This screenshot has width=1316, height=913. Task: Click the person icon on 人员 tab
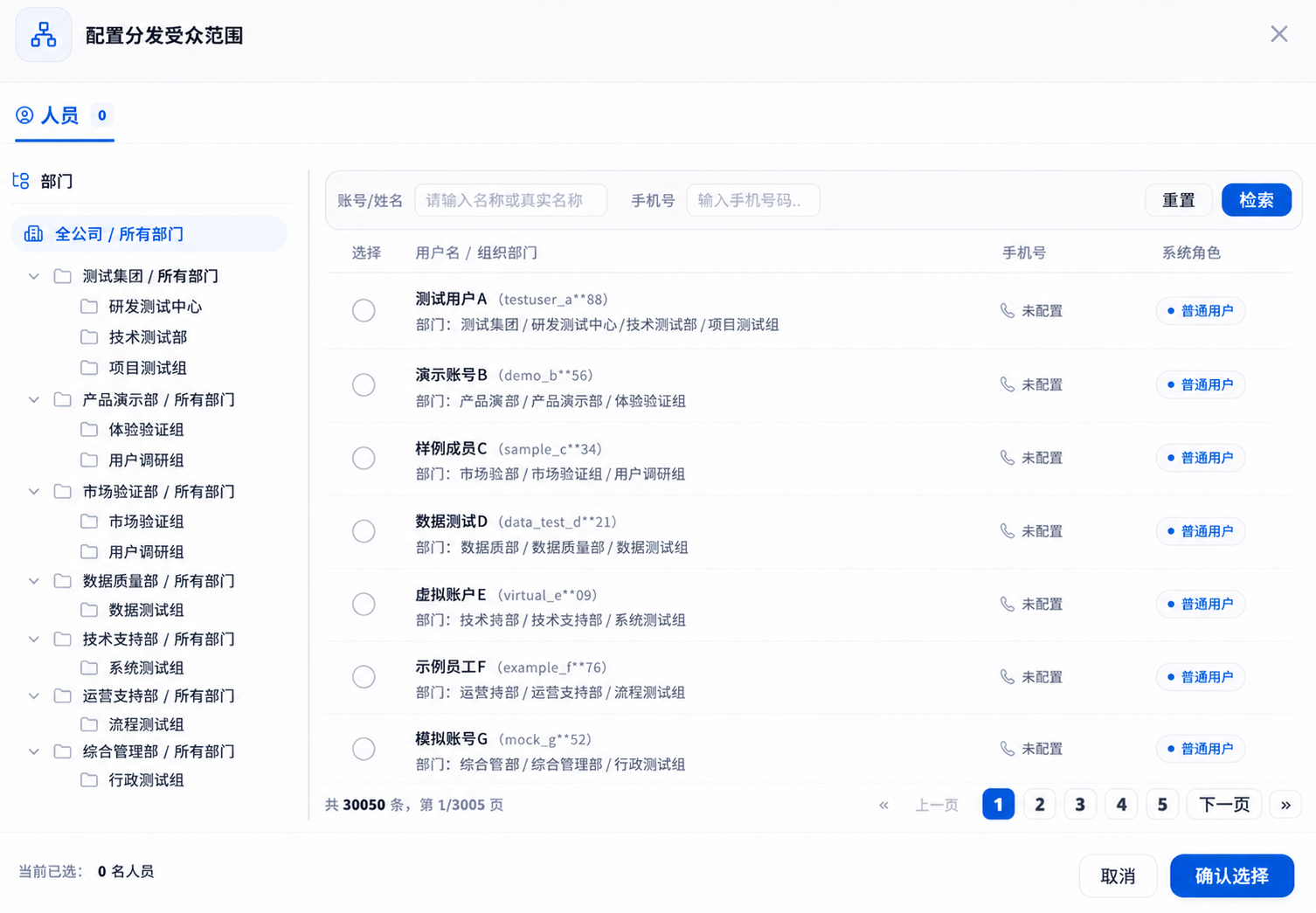click(x=24, y=115)
